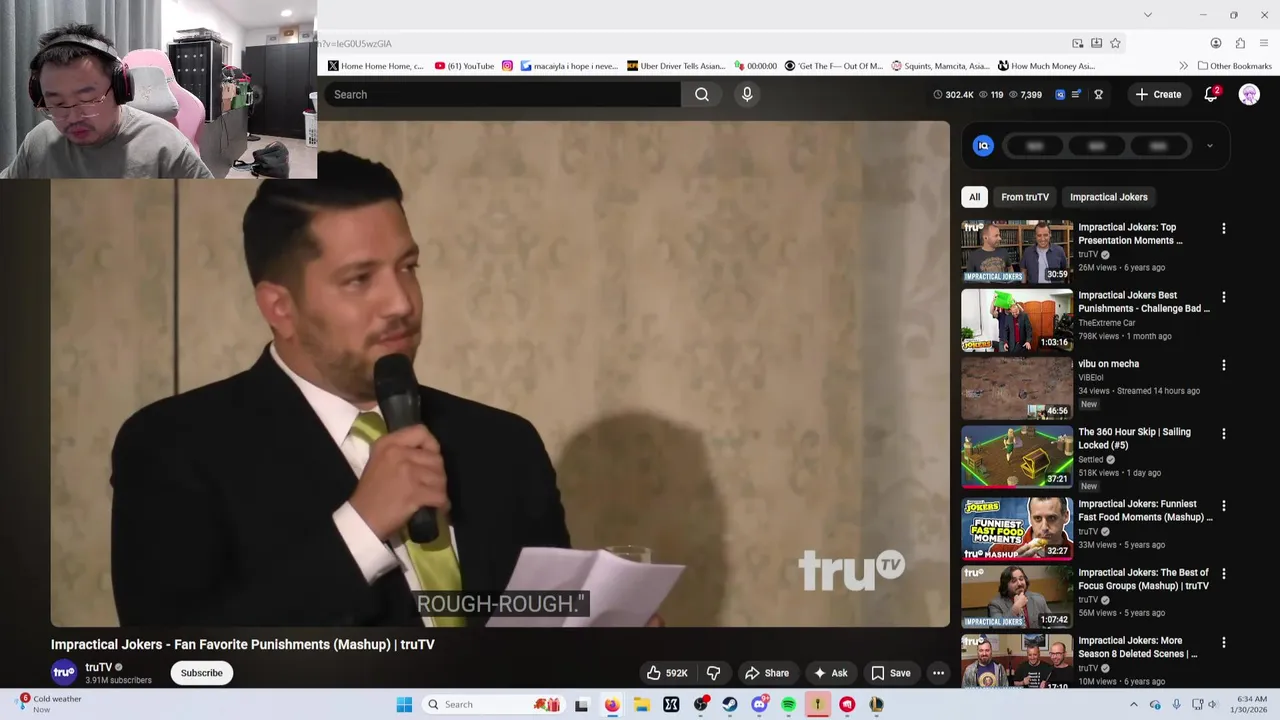The width and height of the screenshot is (1280, 720).
Task: Show hidden system tray icons chevron
Action: pyautogui.click(x=1133, y=705)
